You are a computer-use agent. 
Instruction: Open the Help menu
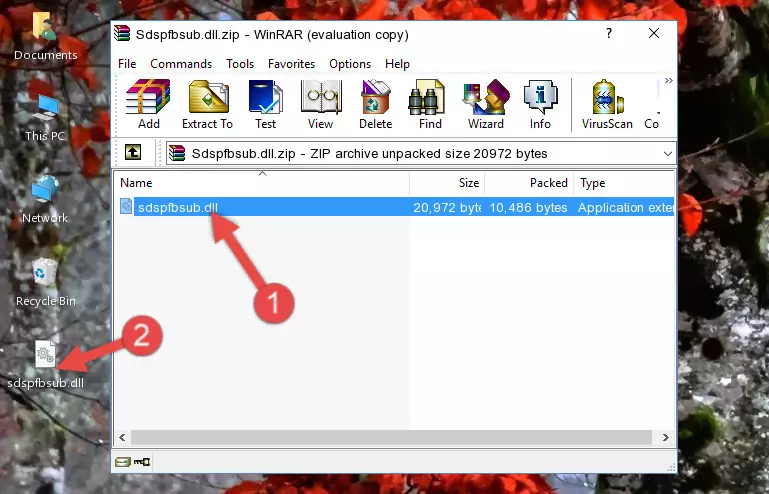[x=397, y=64]
